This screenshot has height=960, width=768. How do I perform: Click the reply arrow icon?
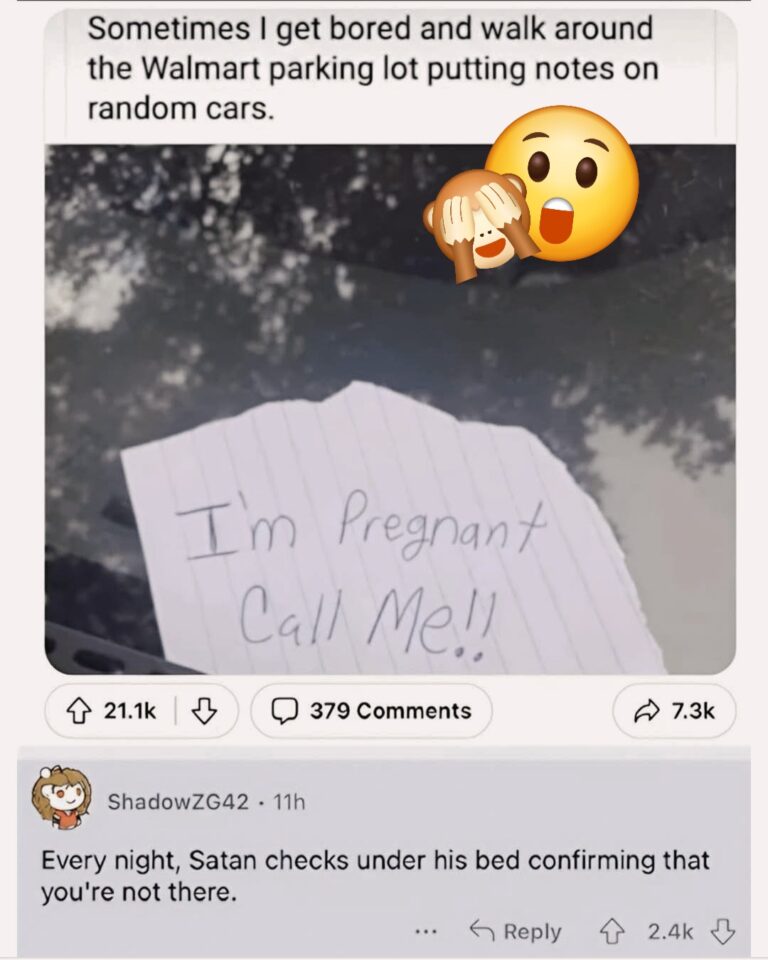482,931
